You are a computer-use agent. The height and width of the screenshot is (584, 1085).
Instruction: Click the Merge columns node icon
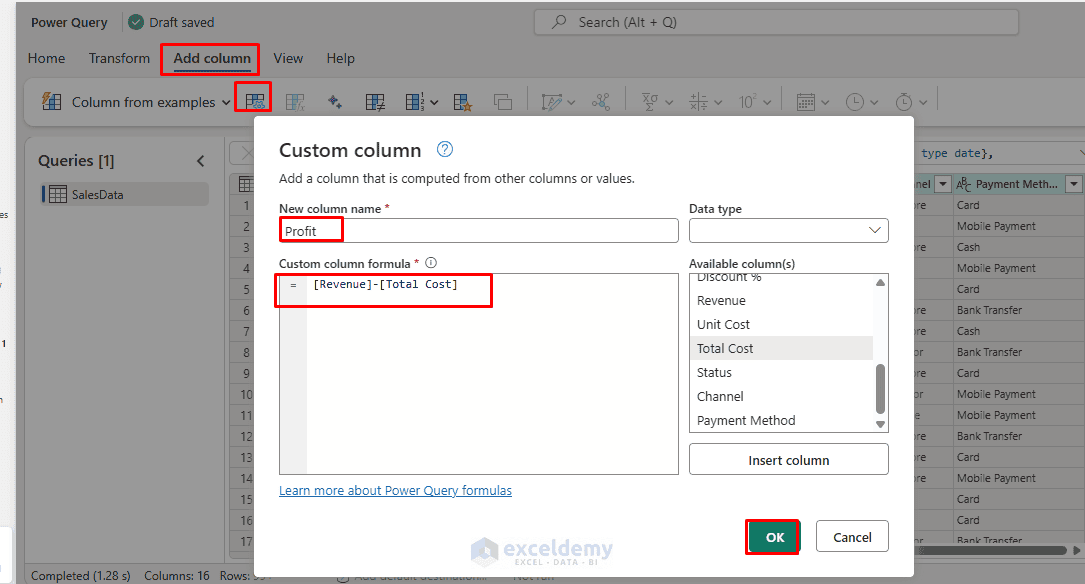click(601, 102)
